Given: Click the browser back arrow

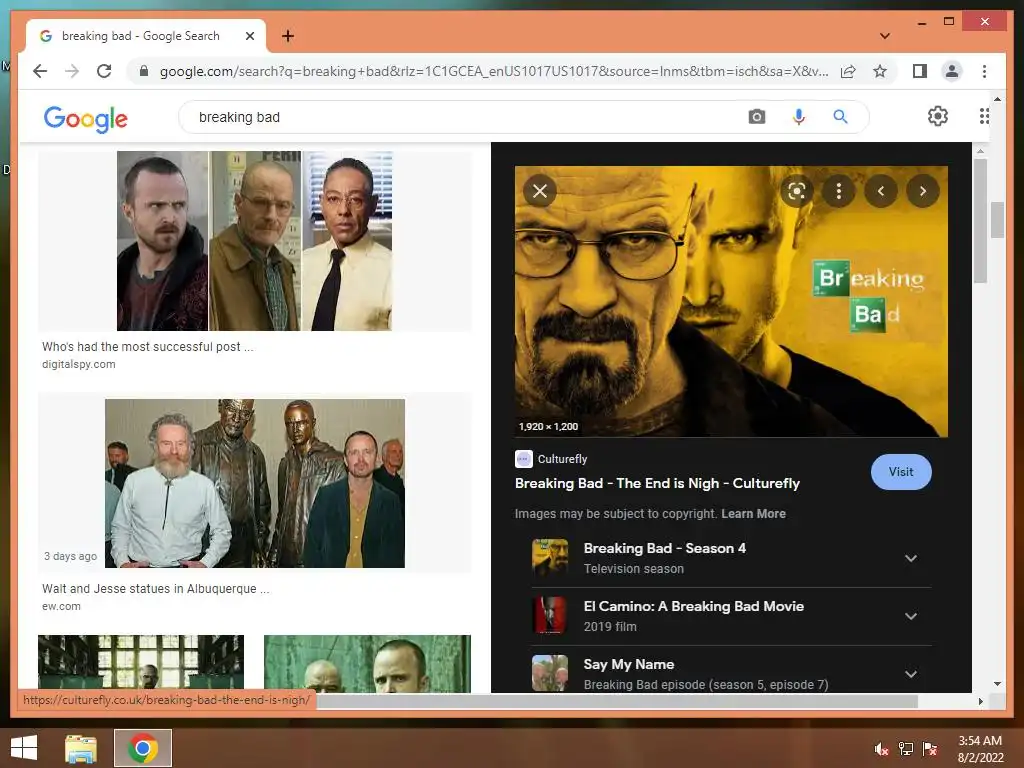Looking at the screenshot, I should (x=40, y=71).
